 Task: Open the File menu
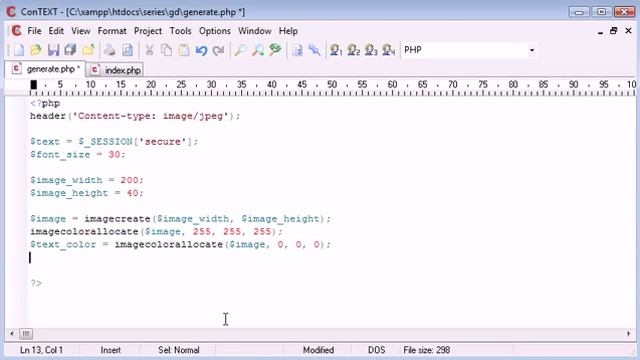[x=34, y=31]
